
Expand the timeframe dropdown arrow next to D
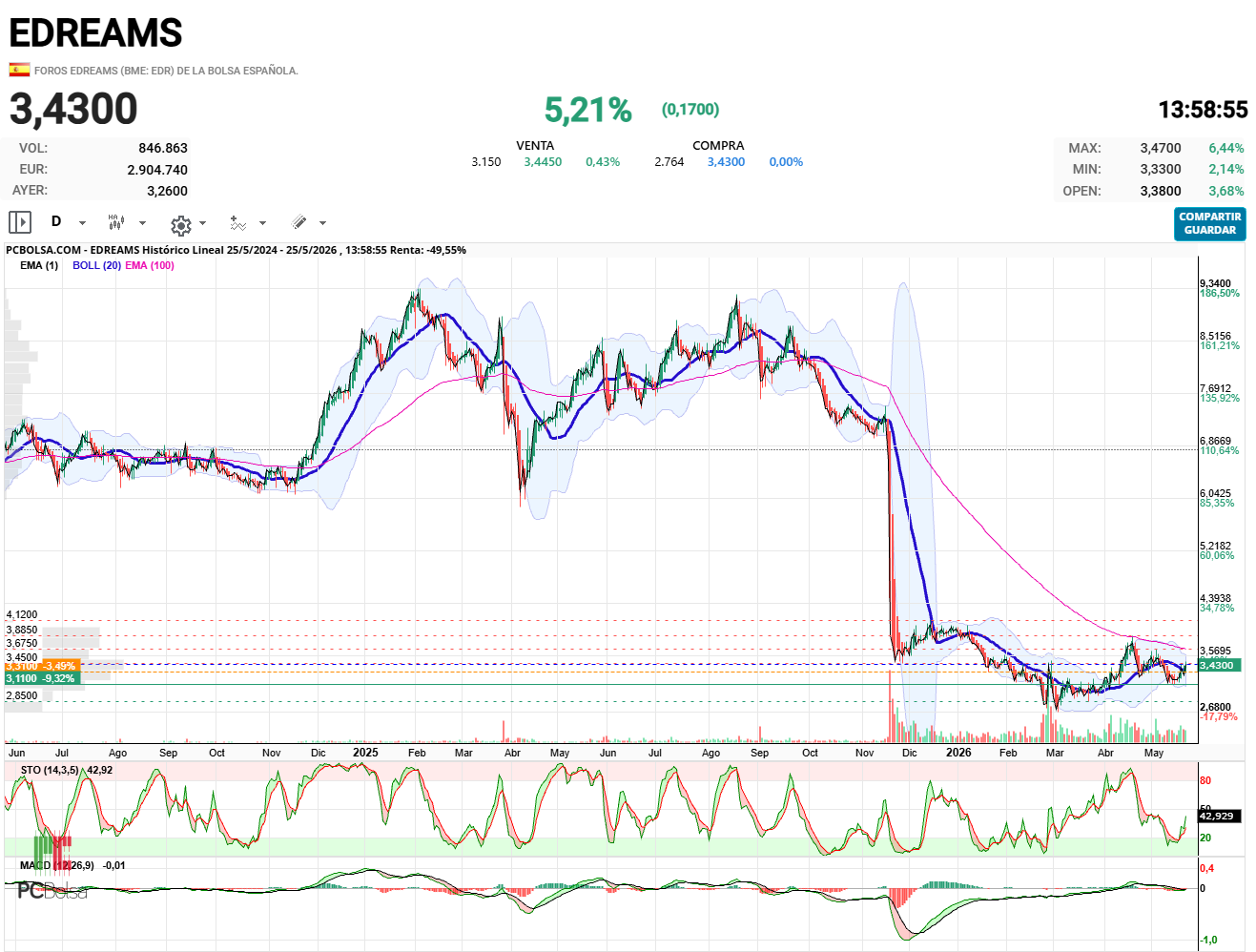(x=82, y=223)
